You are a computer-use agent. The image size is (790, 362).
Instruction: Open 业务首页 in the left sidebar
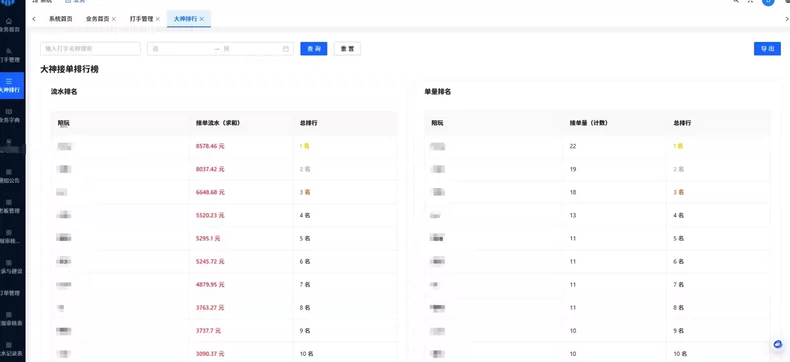tap(10, 25)
